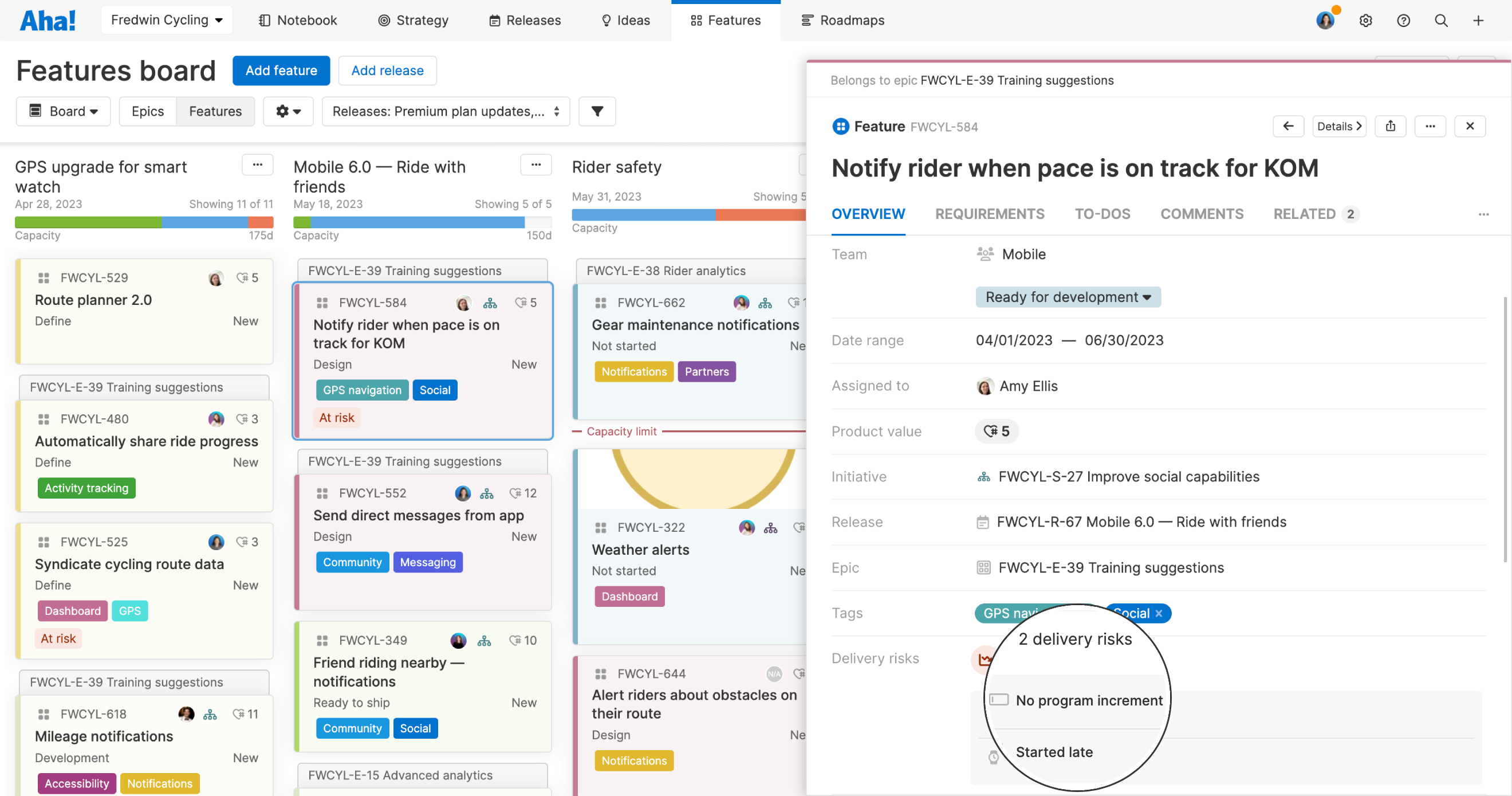
Task: Select the Features view toggle
Action: point(215,111)
